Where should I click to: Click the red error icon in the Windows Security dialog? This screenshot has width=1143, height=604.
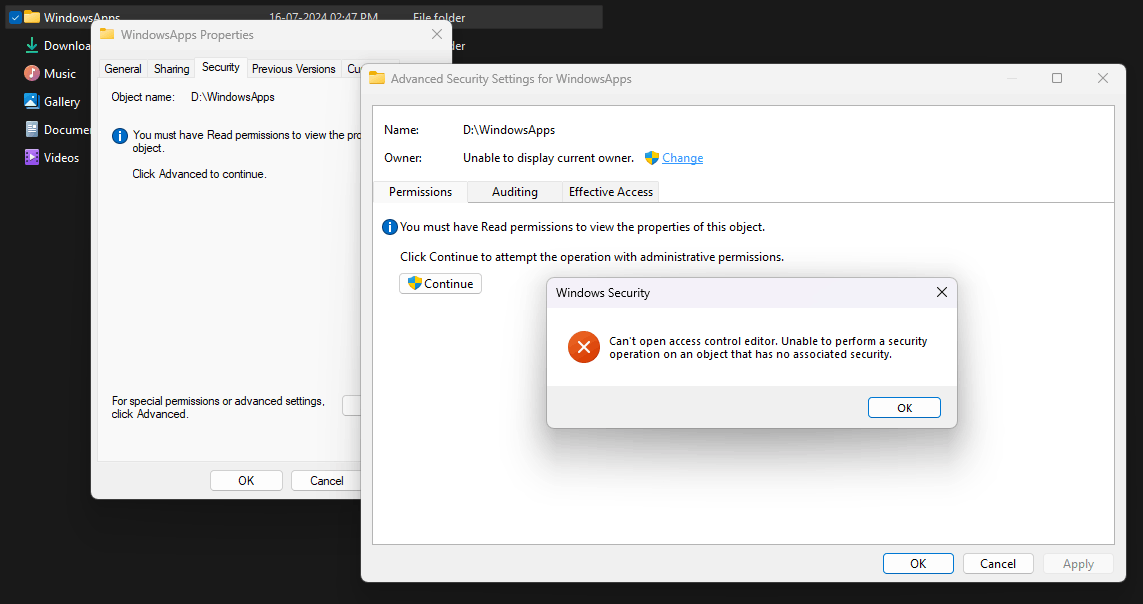583,348
